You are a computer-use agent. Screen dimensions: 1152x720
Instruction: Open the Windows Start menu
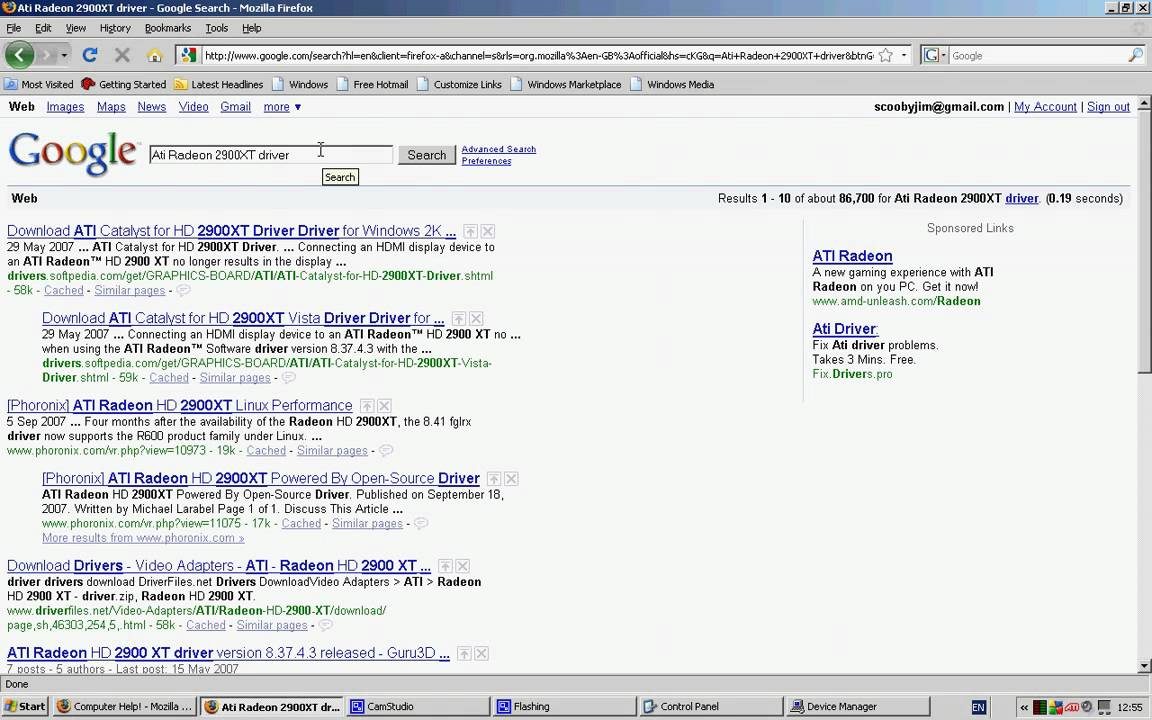(26, 707)
